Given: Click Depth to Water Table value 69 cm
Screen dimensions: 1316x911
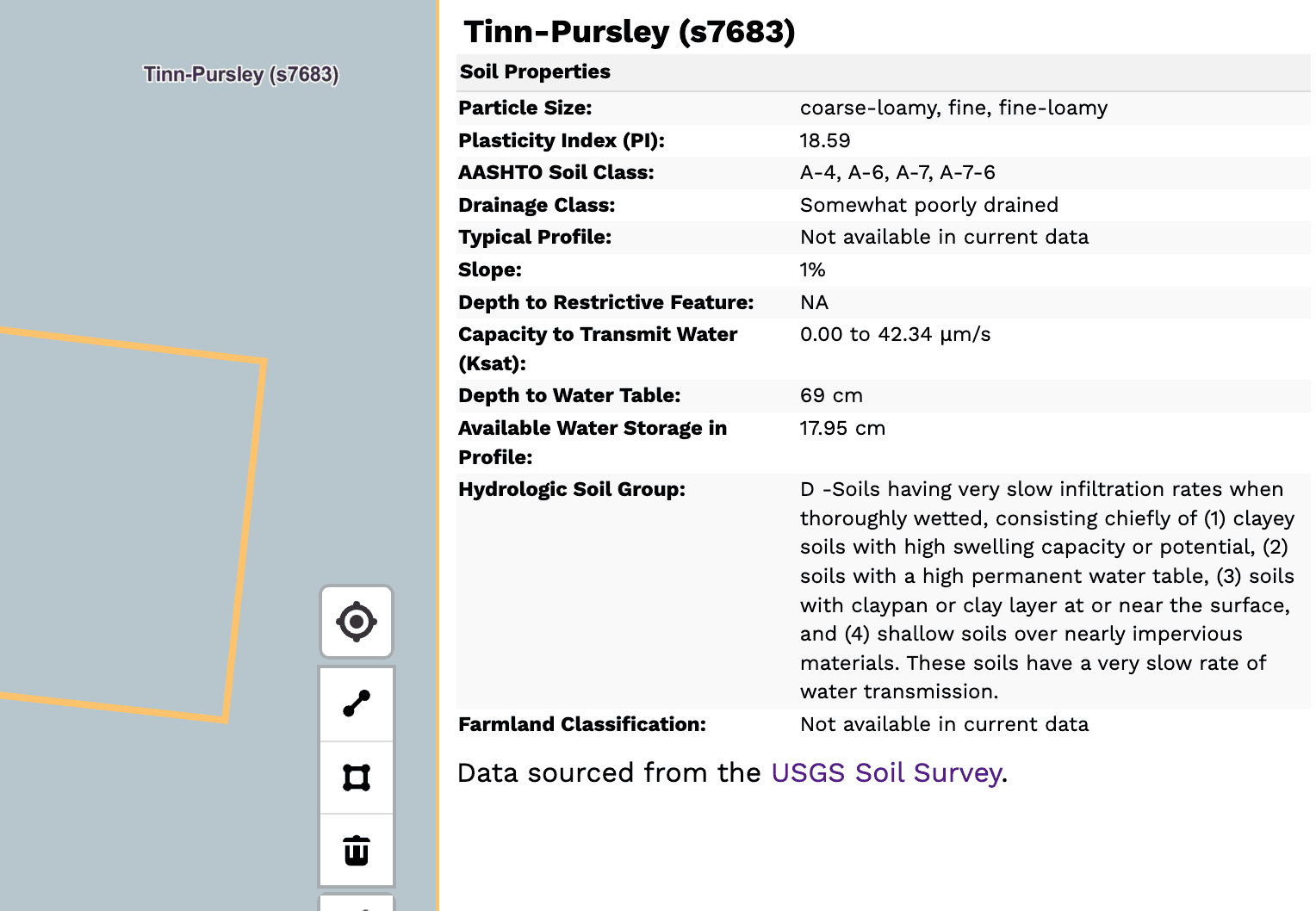Looking at the screenshot, I should click(831, 395).
